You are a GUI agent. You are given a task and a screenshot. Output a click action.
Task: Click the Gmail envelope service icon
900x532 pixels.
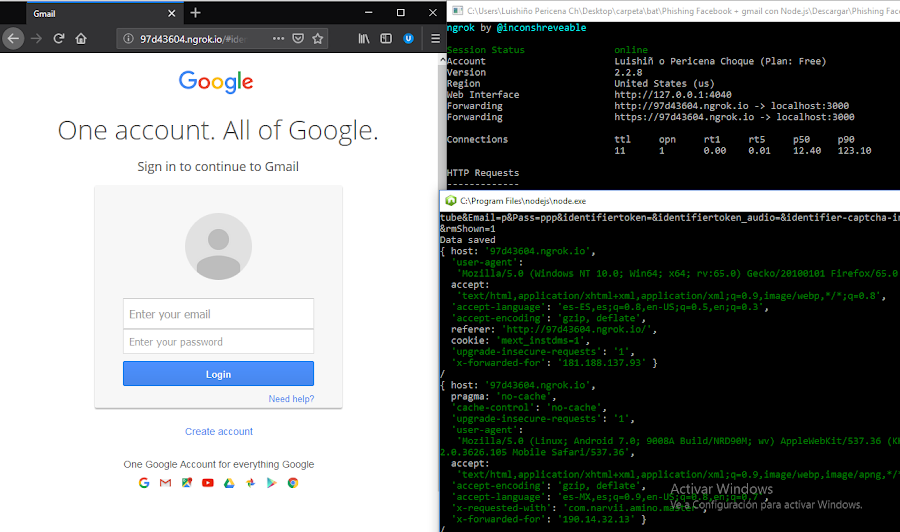[x=165, y=483]
